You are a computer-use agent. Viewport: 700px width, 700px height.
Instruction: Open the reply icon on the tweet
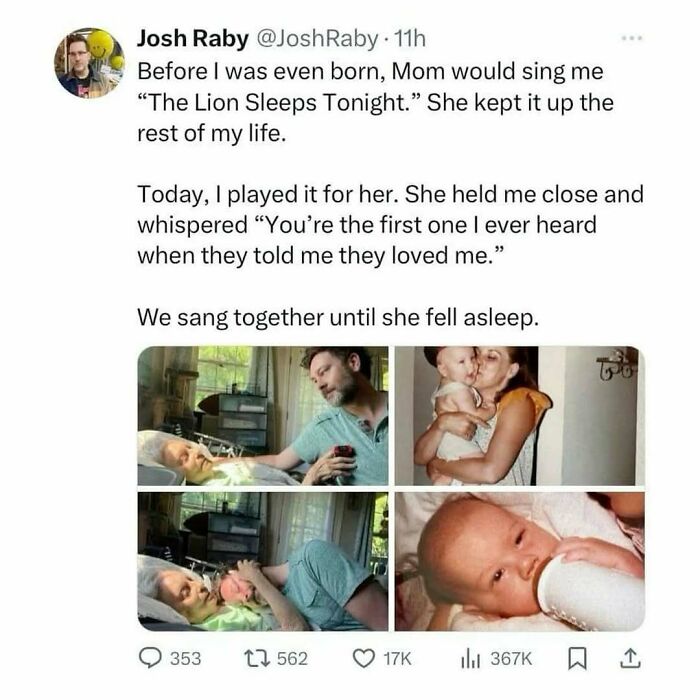[150, 657]
